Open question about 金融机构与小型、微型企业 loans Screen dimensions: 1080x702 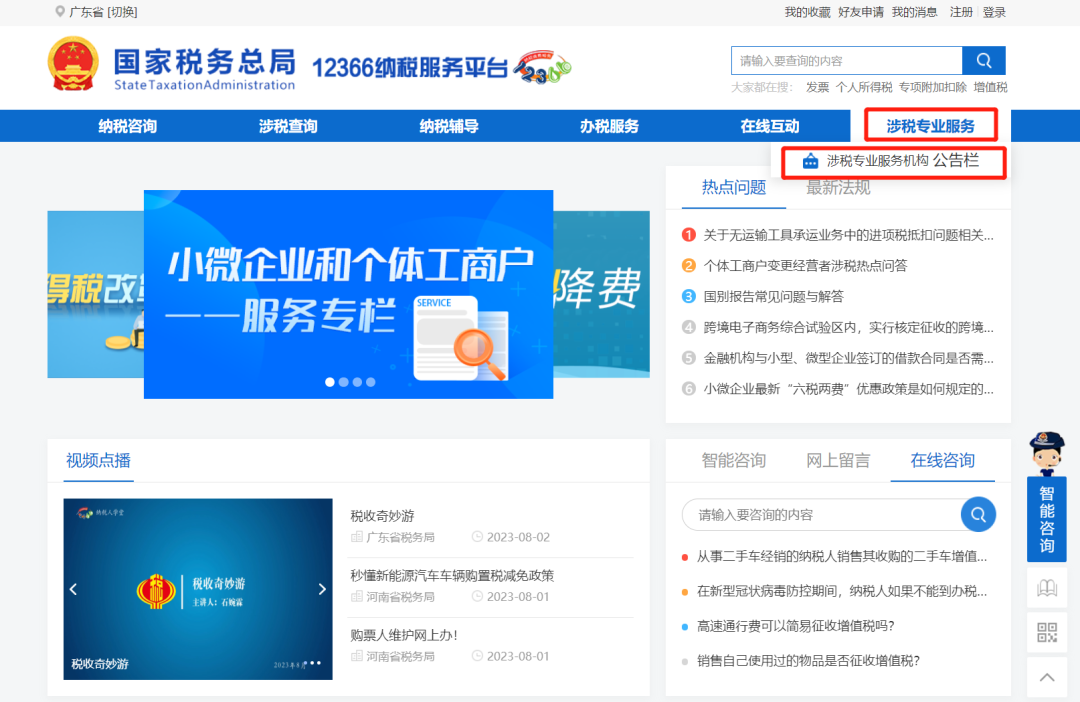click(x=849, y=358)
